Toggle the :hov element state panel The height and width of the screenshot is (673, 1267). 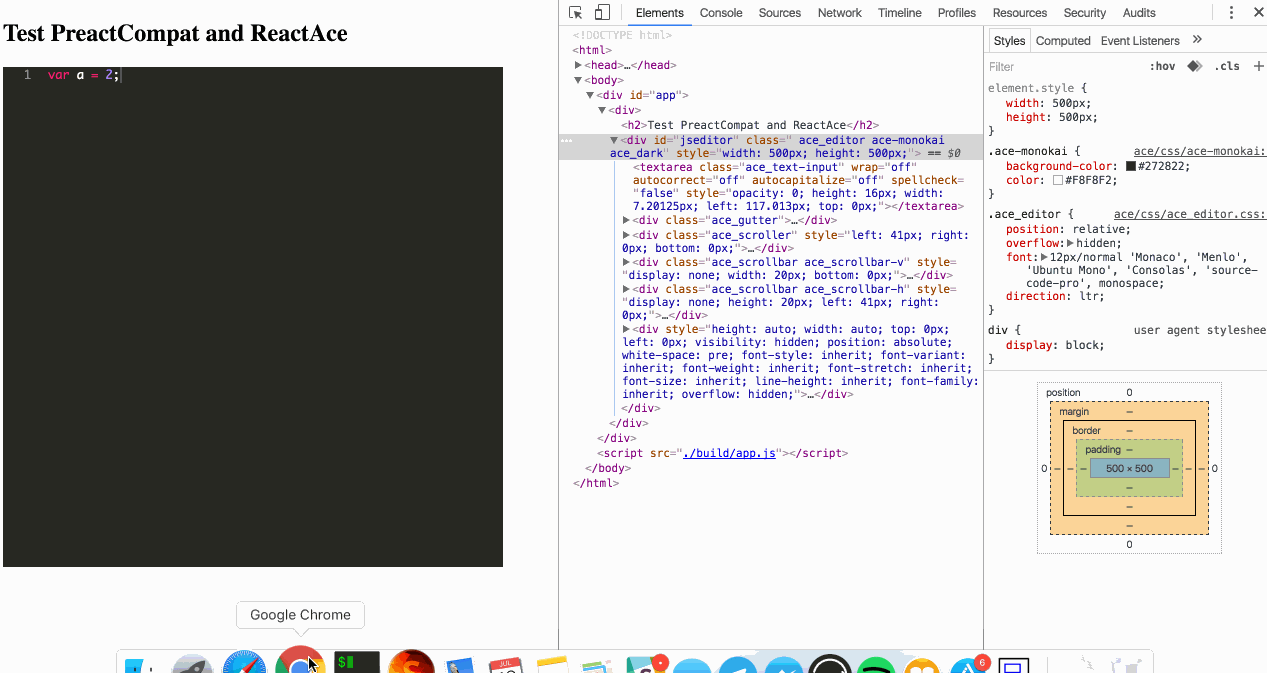pyautogui.click(x=1163, y=66)
